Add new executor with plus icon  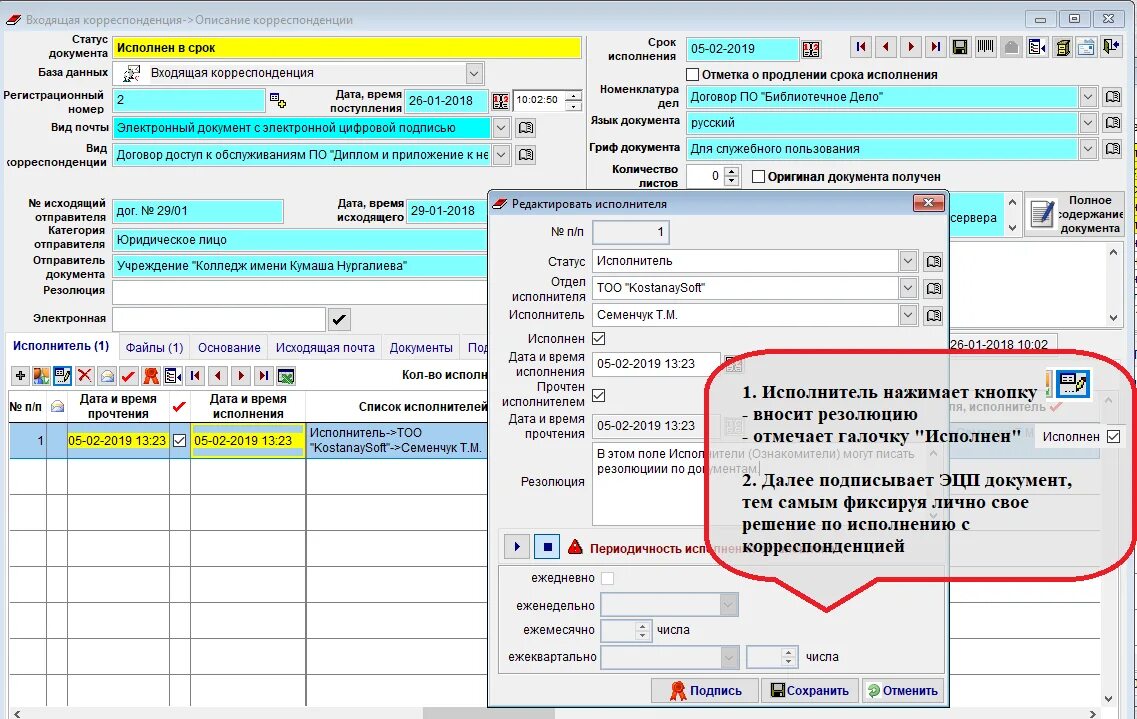click(x=20, y=375)
